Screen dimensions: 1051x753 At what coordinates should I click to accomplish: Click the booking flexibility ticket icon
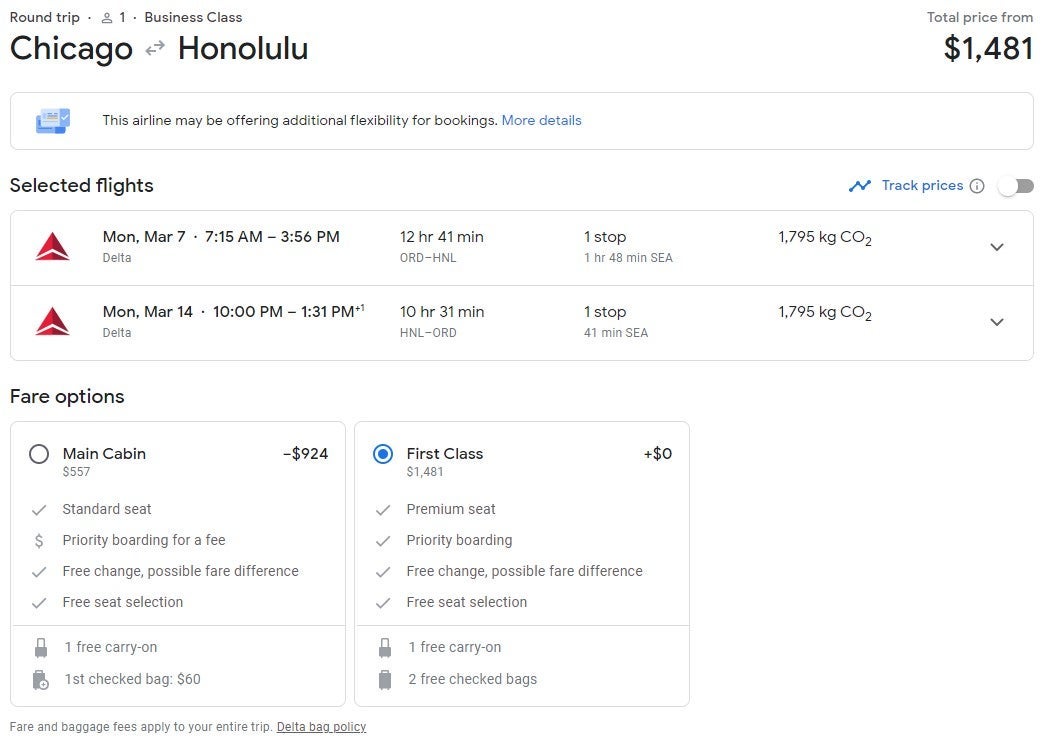[x=53, y=121]
